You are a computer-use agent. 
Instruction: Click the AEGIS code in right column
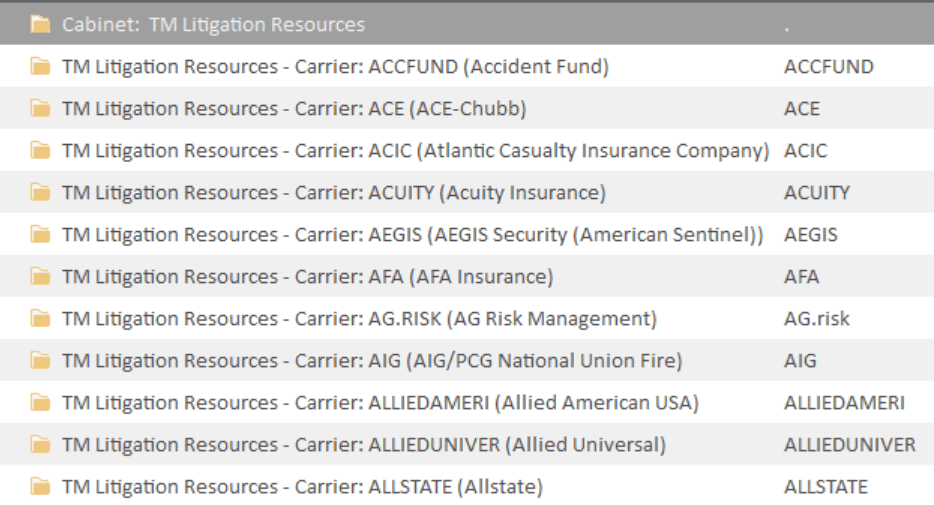click(x=811, y=235)
